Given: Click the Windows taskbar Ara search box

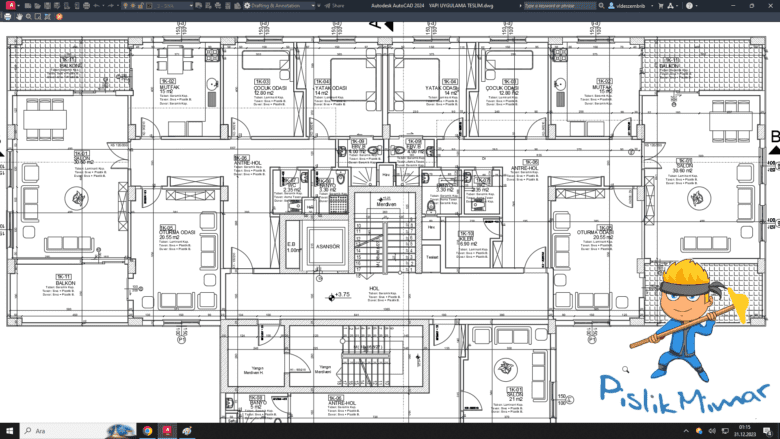Looking at the screenshot, I should coord(60,430).
